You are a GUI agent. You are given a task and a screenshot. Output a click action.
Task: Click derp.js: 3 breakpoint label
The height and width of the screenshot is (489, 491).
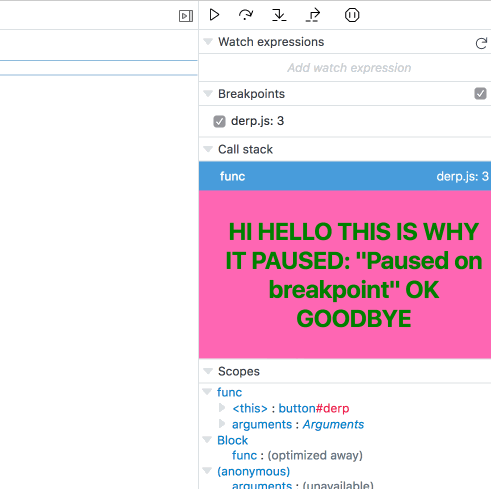click(257, 121)
